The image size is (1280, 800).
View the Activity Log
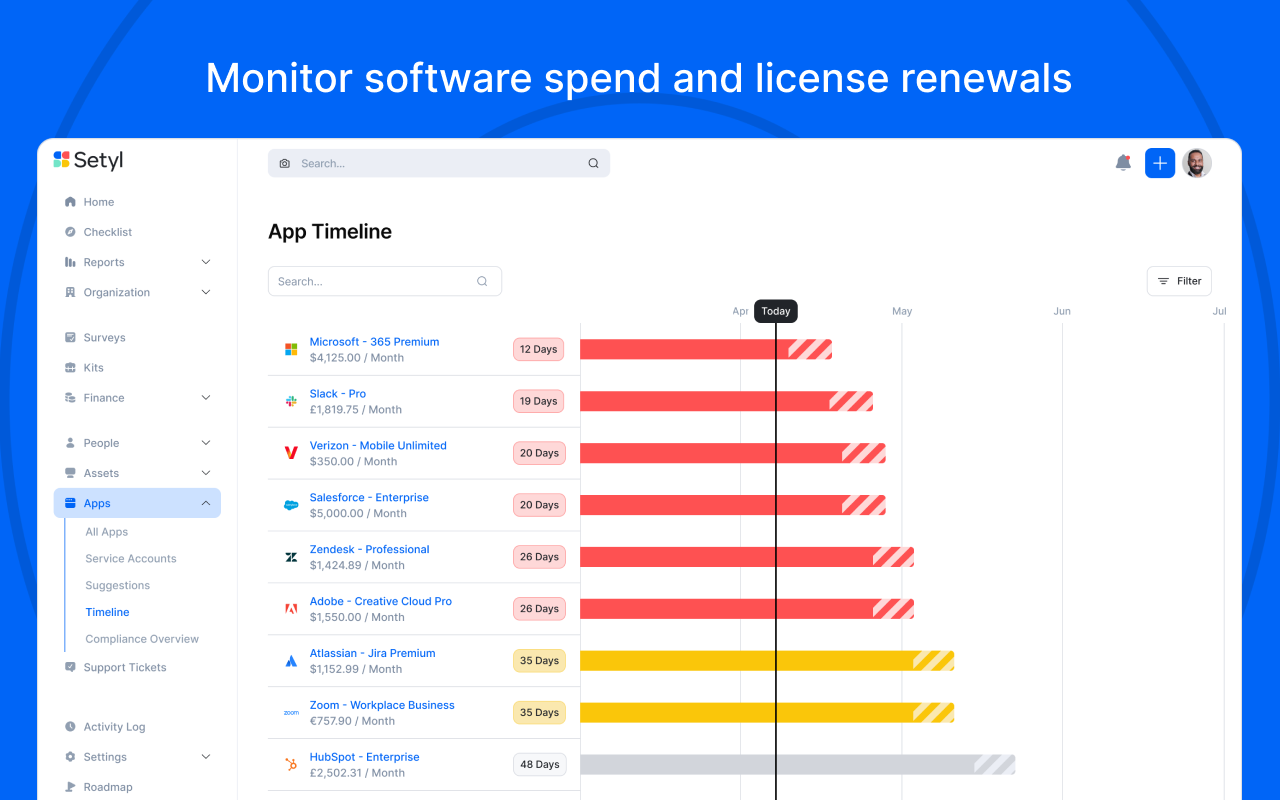click(113, 726)
